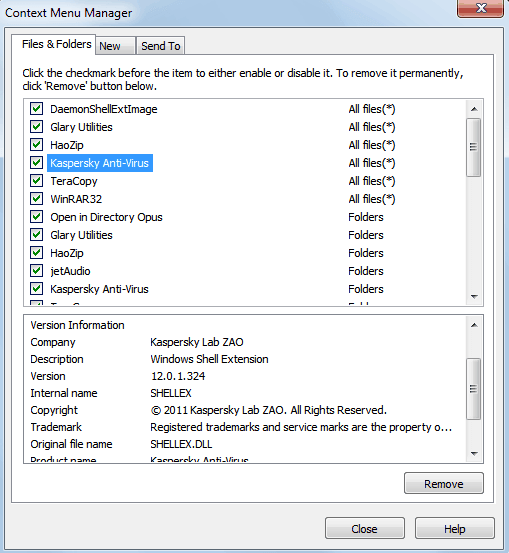The image size is (509, 553).
Task: Click the Close button
Action: 365,528
